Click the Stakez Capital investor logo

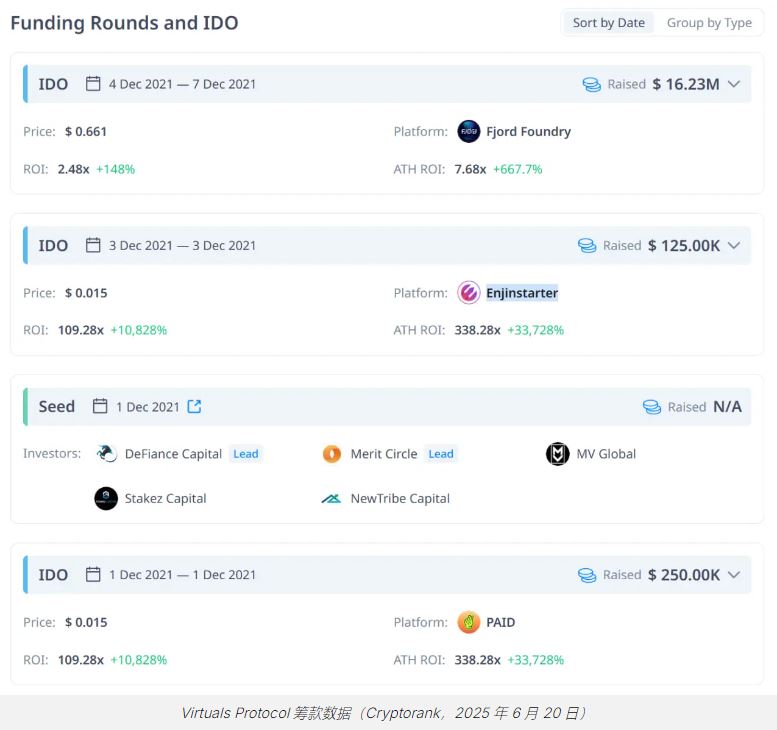106,498
